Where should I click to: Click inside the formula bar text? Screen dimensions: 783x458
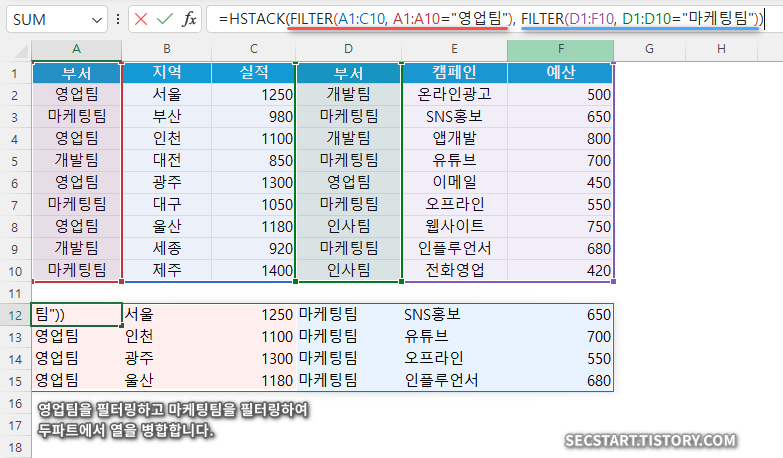coord(492,19)
